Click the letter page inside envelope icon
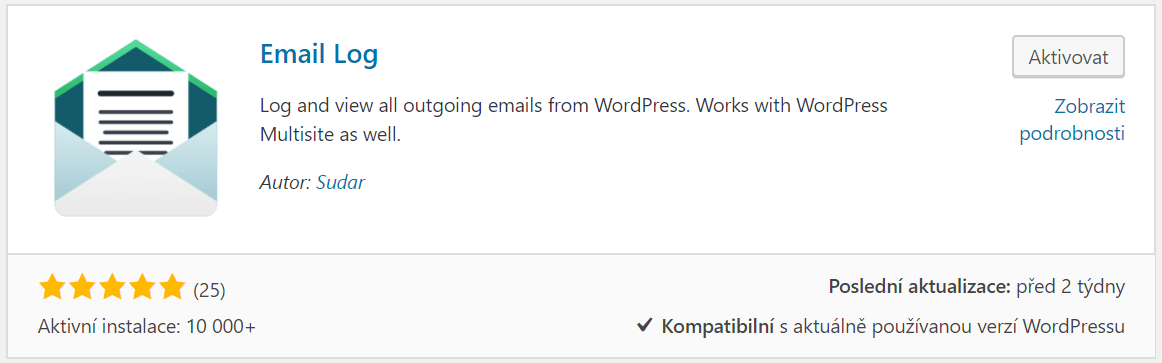Screen dimensions: 1162x363 pyautogui.click(x=136, y=113)
